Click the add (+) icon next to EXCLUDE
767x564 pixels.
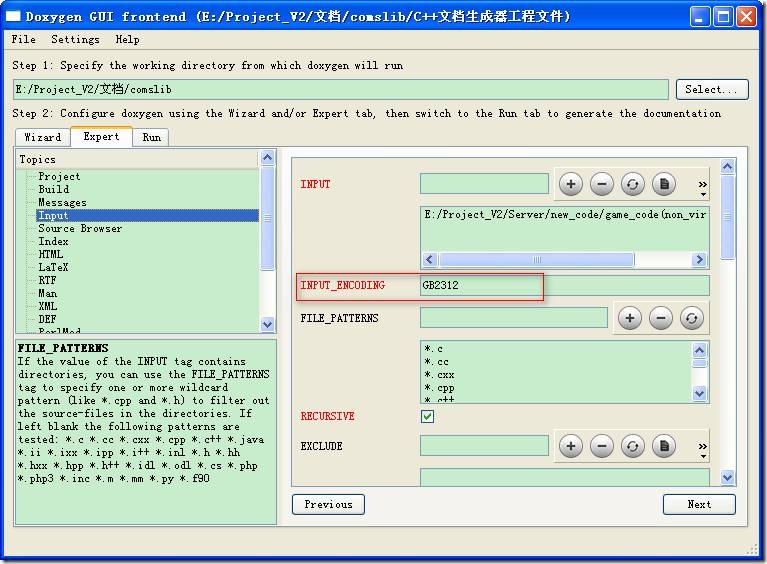(570, 446)
